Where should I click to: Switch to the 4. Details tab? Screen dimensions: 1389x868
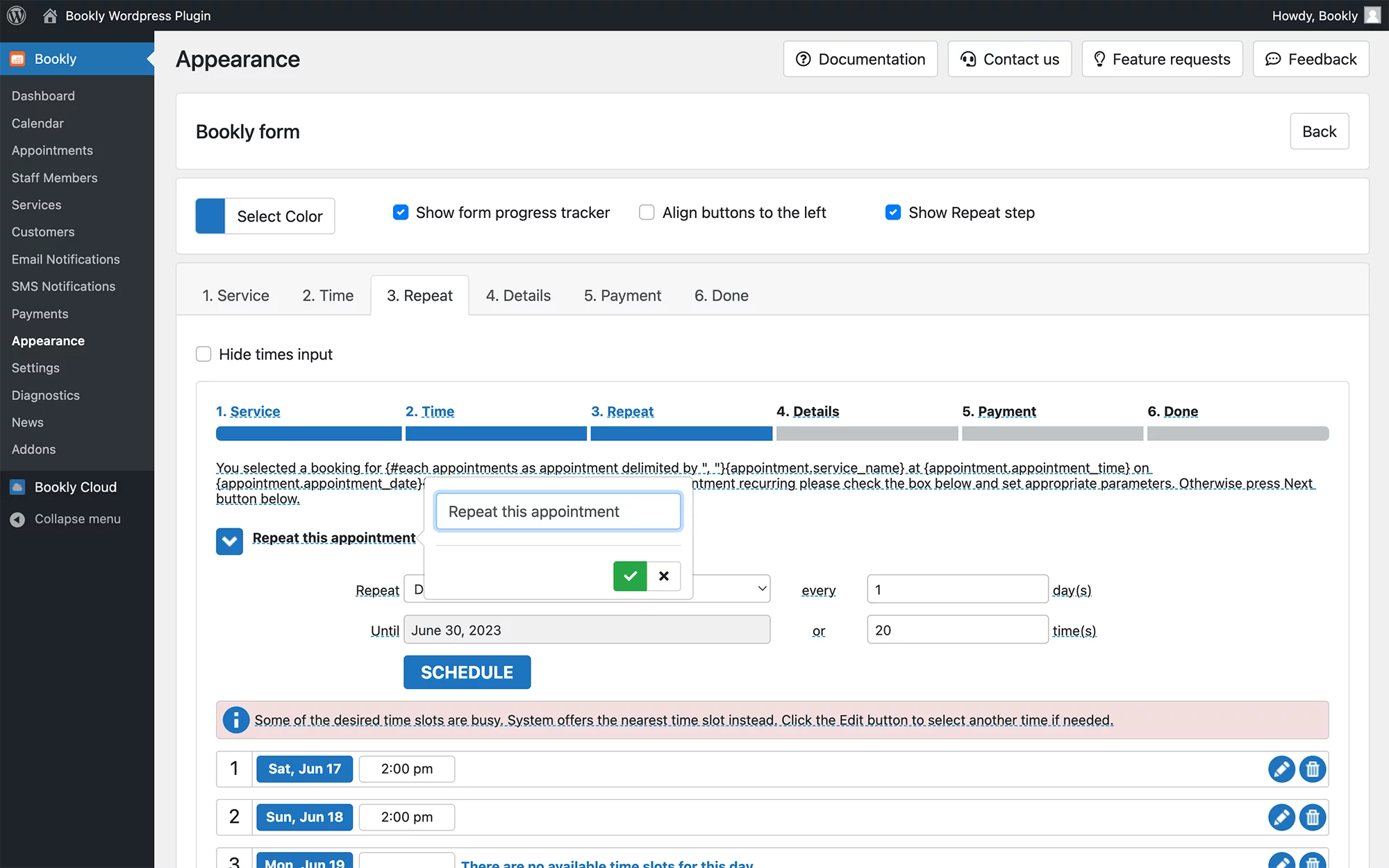coord(518,295)
